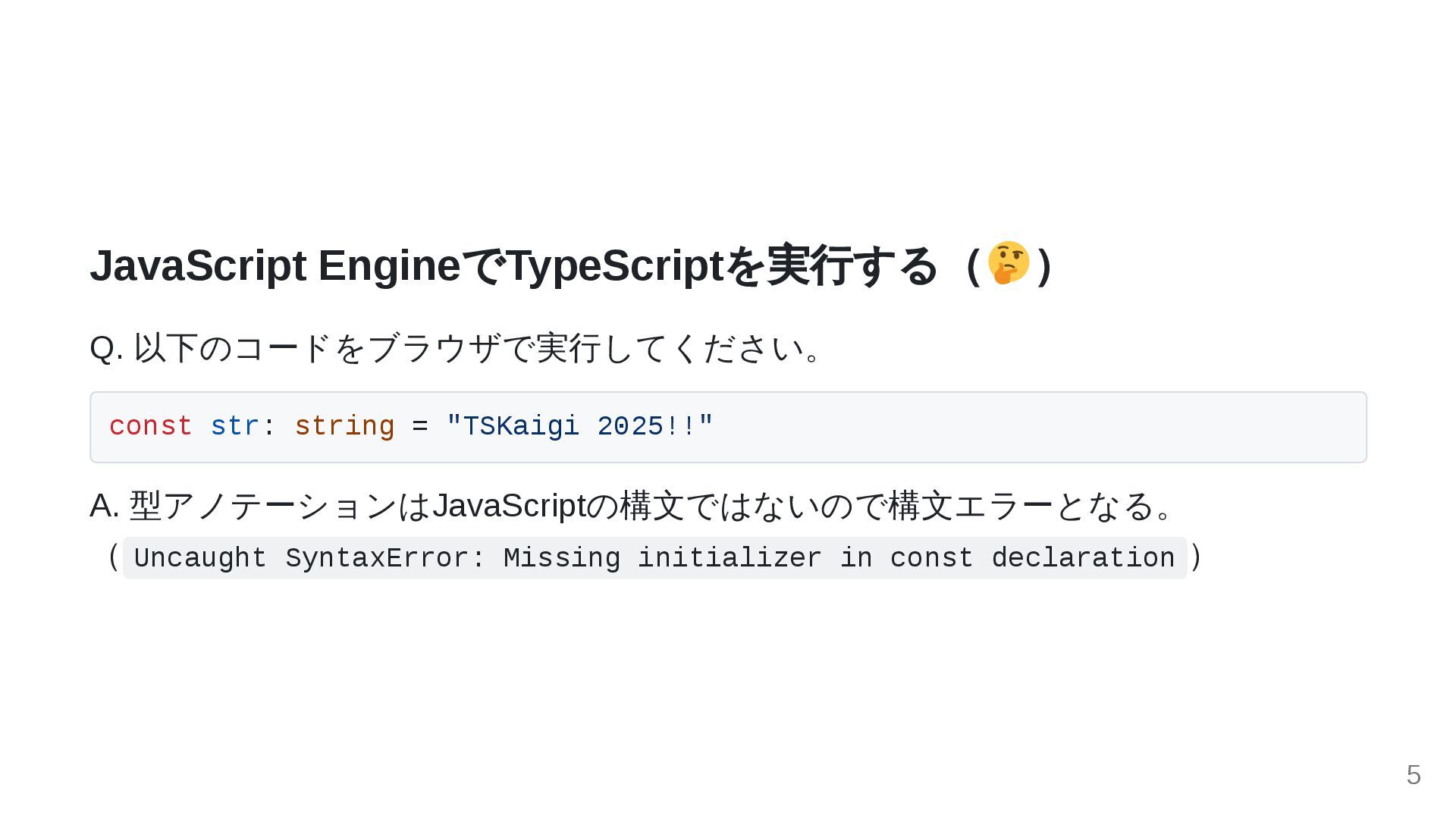Click the "A." marker of the answer line
Image resolution: width=1456 pixels, height=819 pixels.
point(105,506)
